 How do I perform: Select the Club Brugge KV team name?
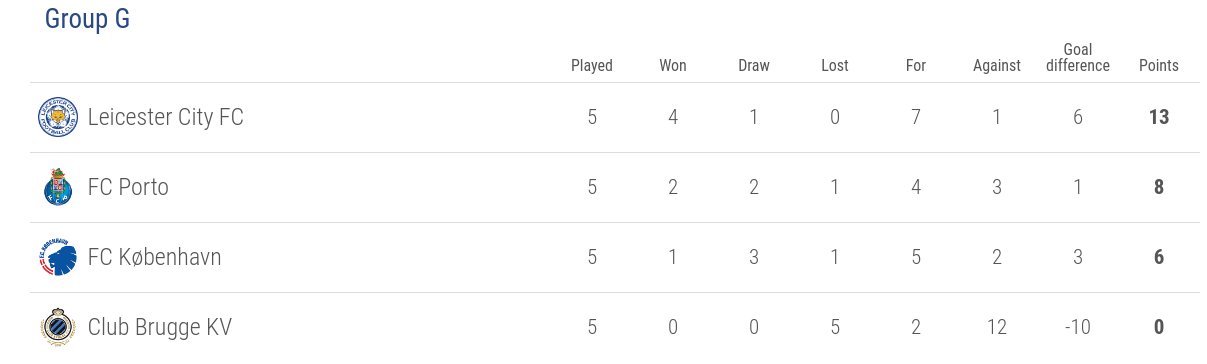pos(160,328)
